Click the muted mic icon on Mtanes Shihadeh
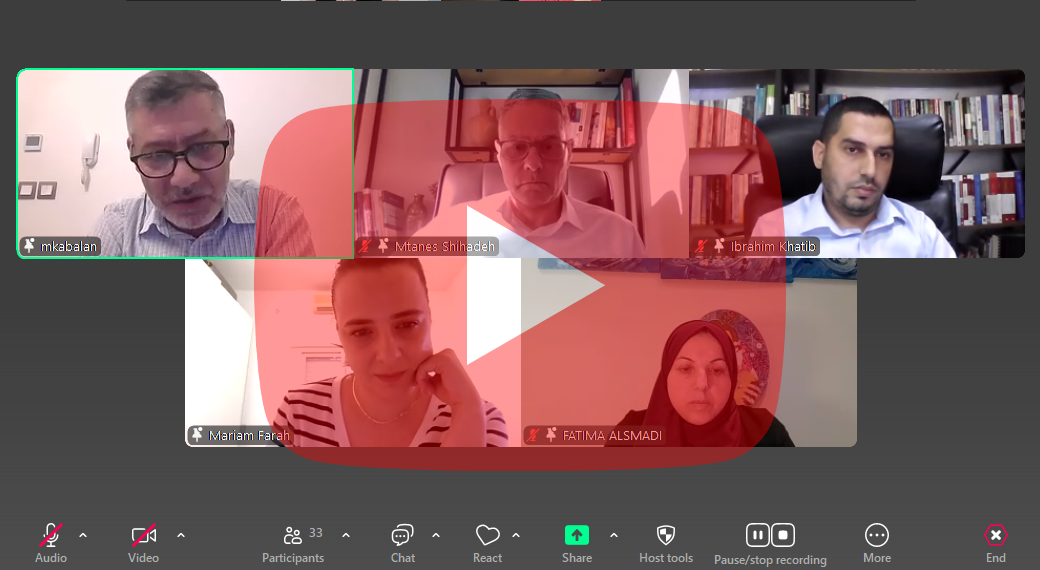Viewport: 1040px width, 570px height. click(365, 246)
